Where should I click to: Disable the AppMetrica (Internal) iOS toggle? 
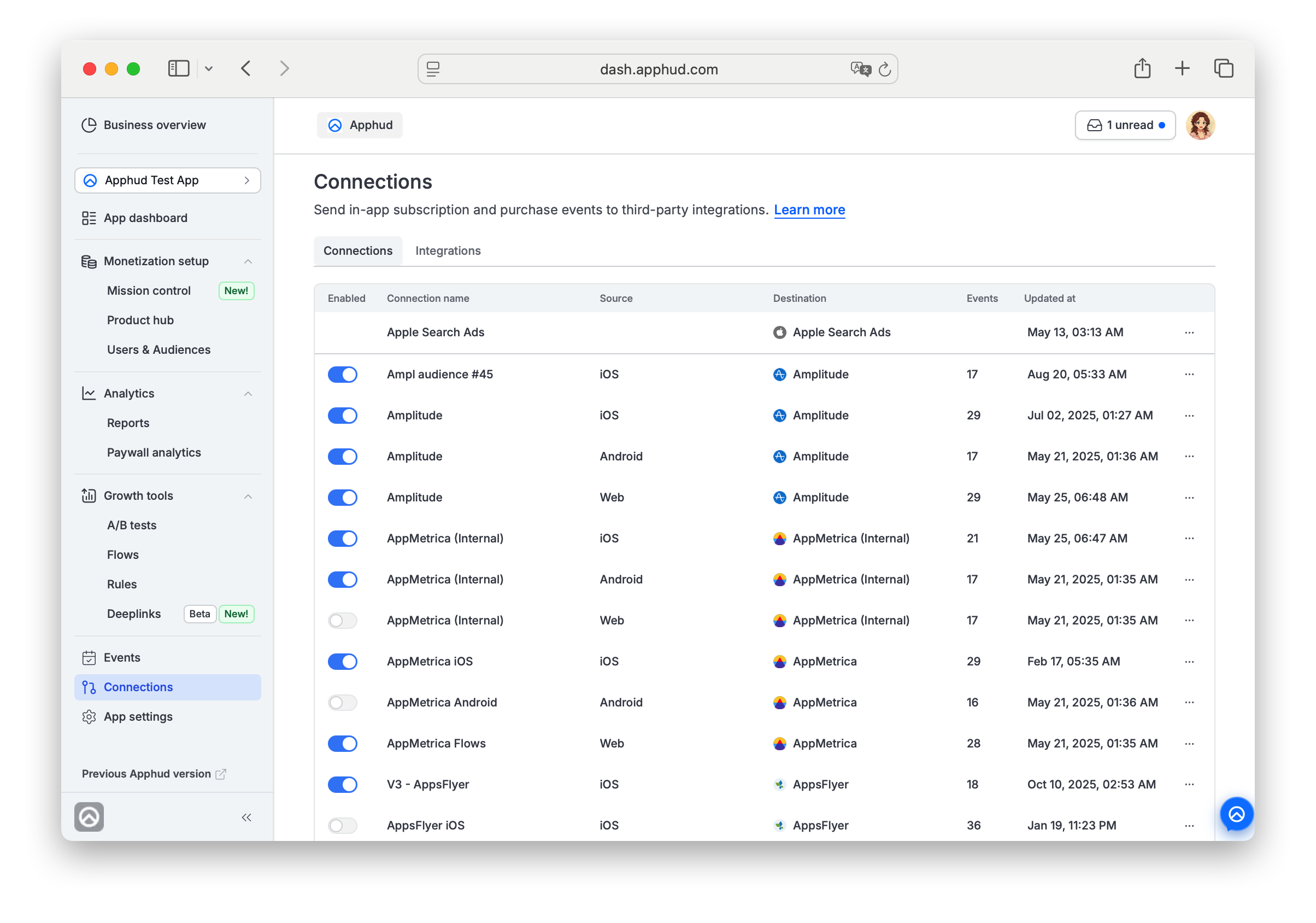(x=343, y=539)
